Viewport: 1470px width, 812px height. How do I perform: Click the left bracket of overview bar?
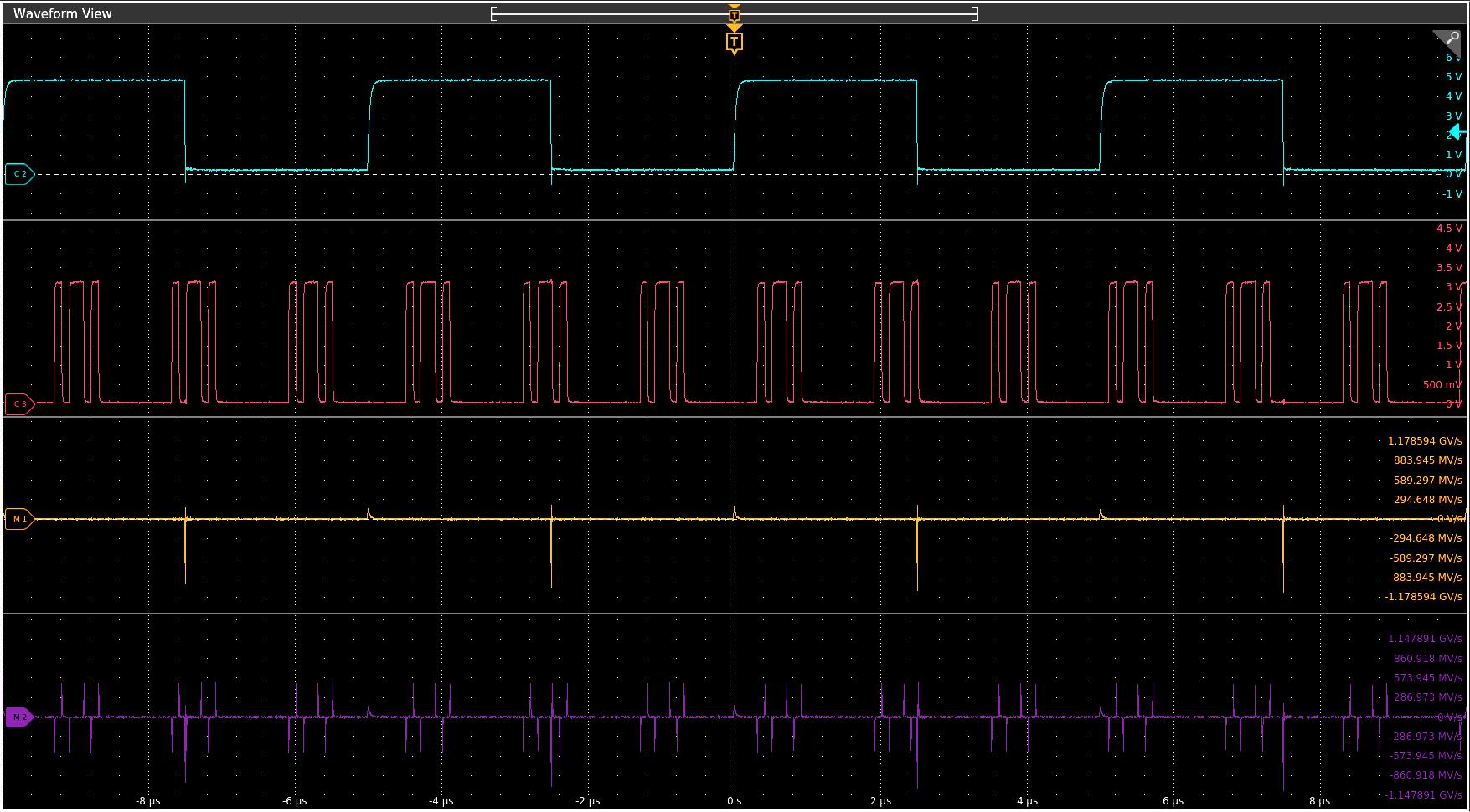point(493,13)
